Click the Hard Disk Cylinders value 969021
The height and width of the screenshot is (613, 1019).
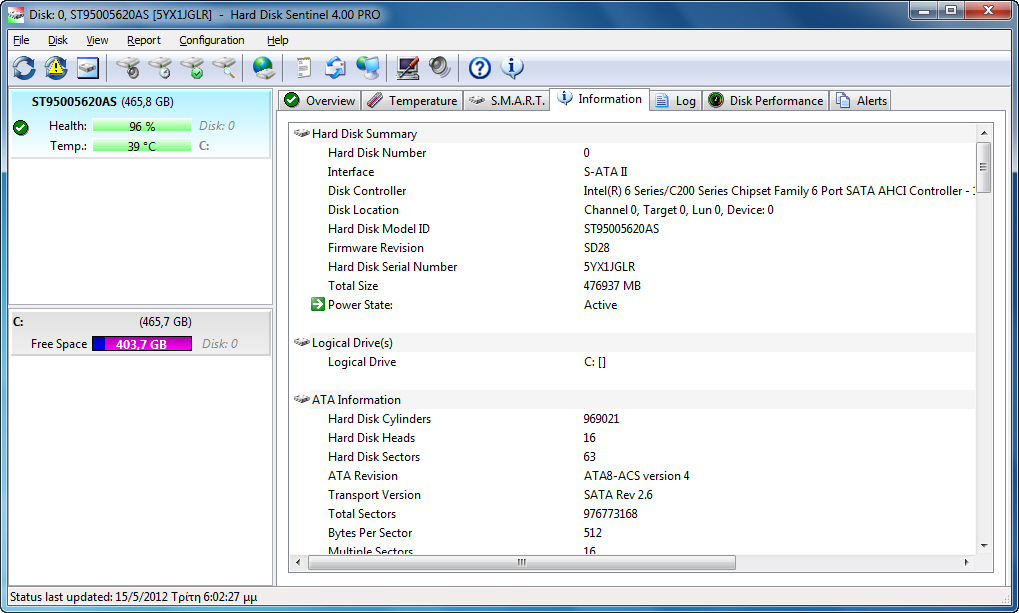click(x=601, y=419)
